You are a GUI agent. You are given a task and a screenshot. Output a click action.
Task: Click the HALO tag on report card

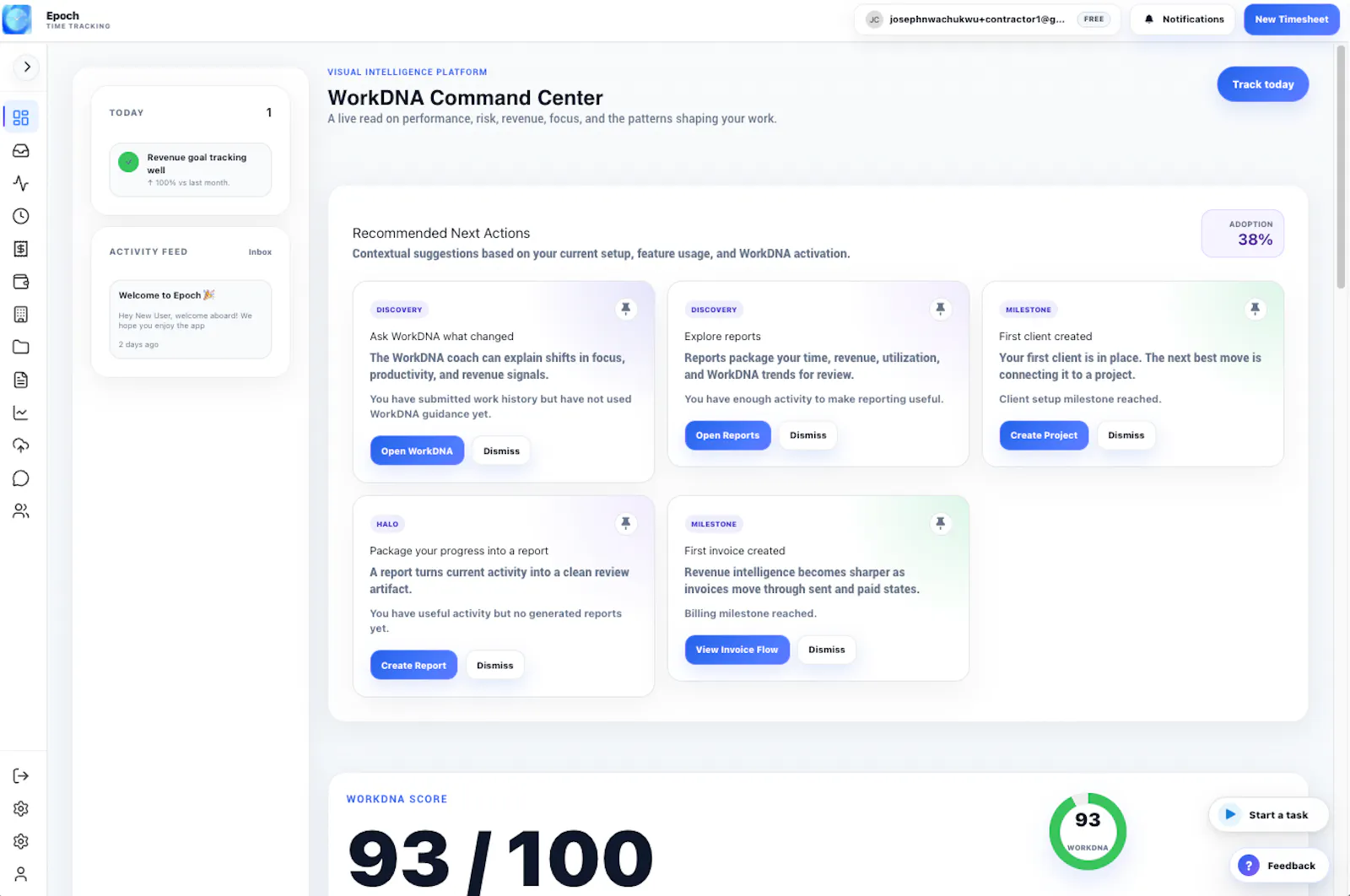[x=387, y=524]
